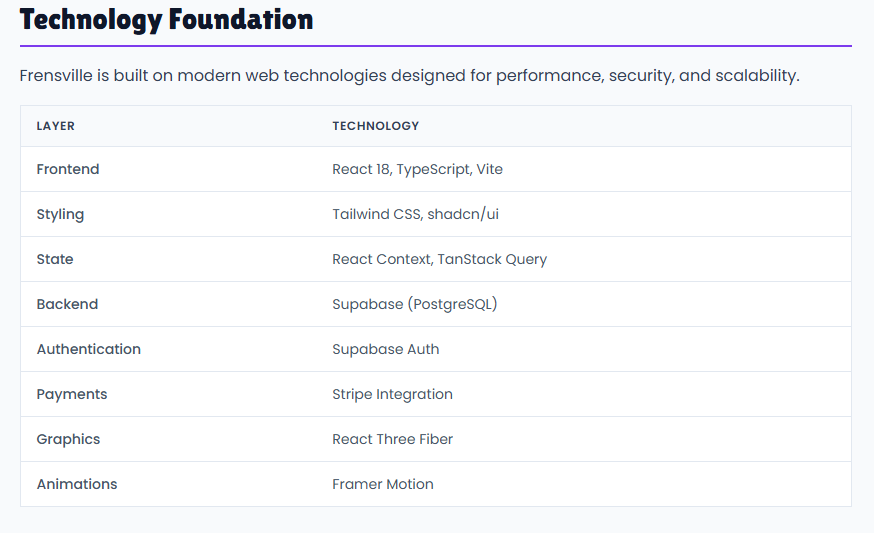Viewport: 874px width, 533px height.
Task: Click the Frontend row label
Action: pyautogui.click(x=68, y=169)
